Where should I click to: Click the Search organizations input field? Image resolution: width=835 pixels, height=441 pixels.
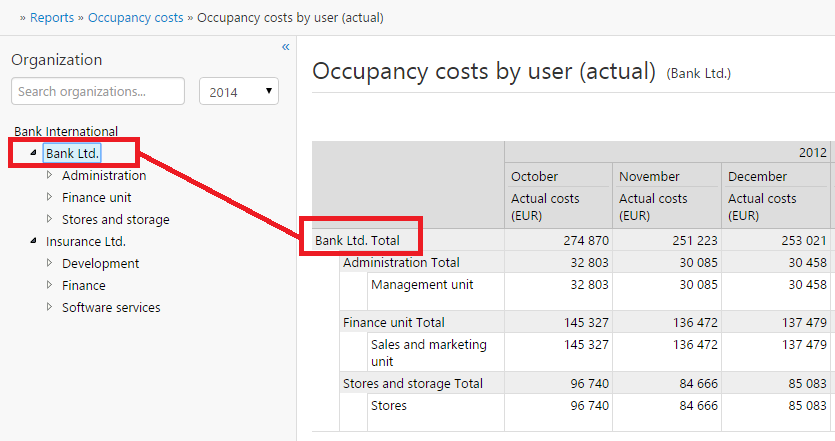click(98, 92)
